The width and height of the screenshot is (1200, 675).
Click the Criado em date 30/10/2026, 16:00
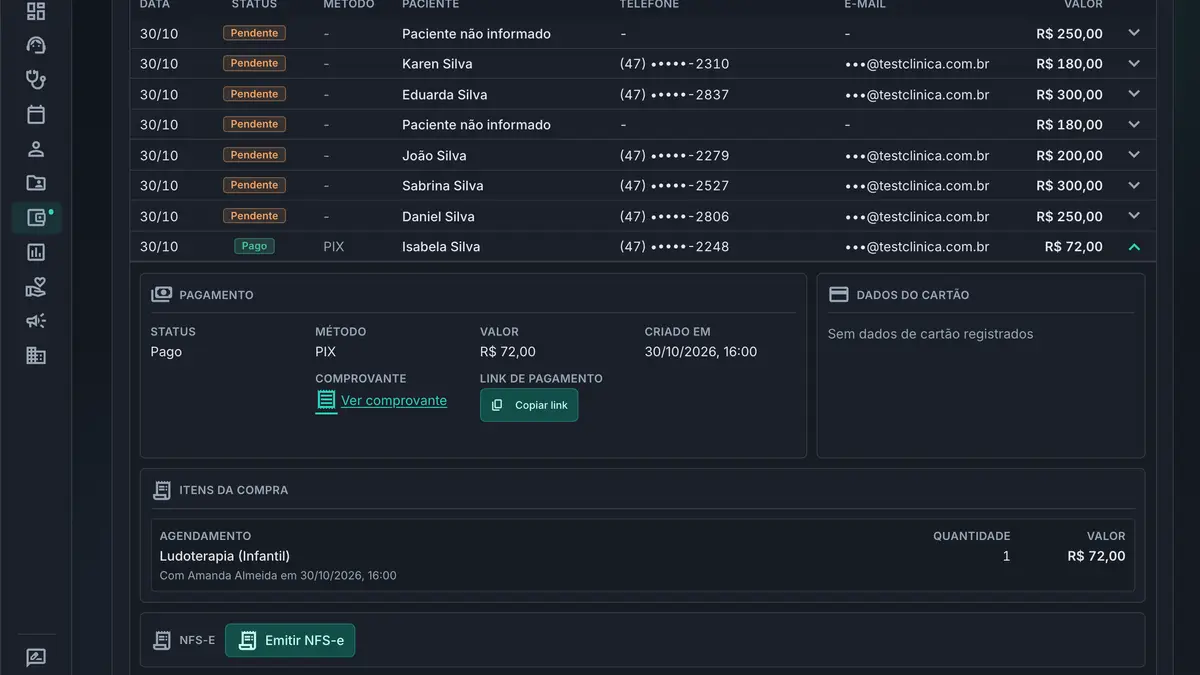point(701,352)
